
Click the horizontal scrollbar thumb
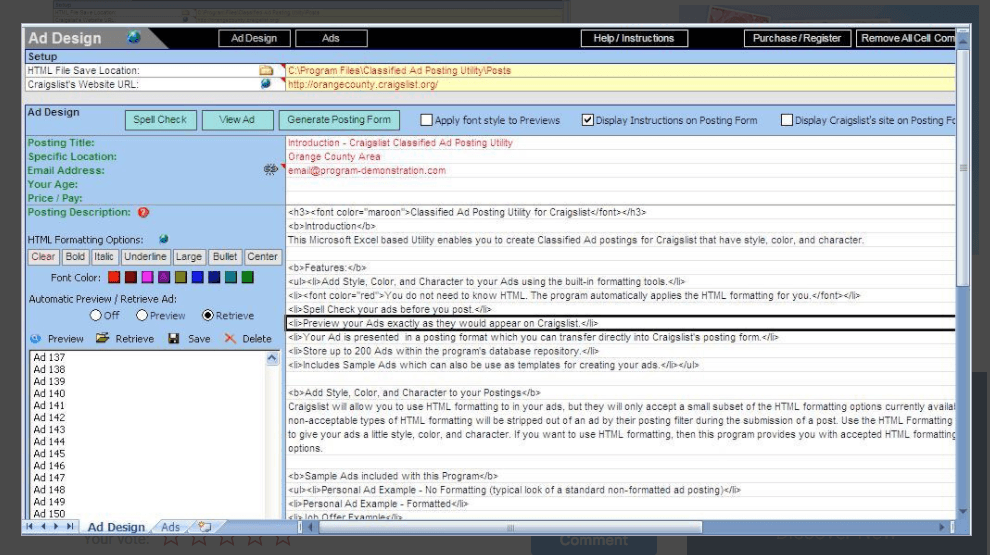(510, 527)
